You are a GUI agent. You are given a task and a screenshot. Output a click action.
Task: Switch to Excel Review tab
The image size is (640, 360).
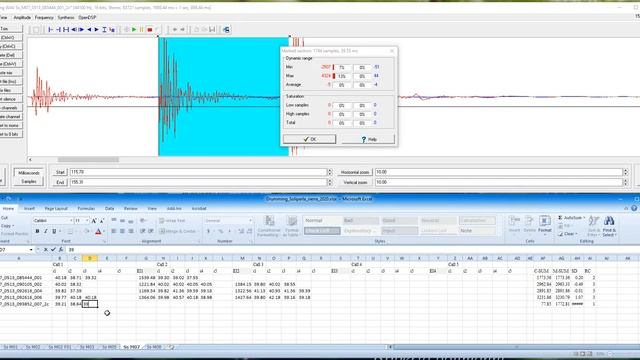tap(131, 209)
